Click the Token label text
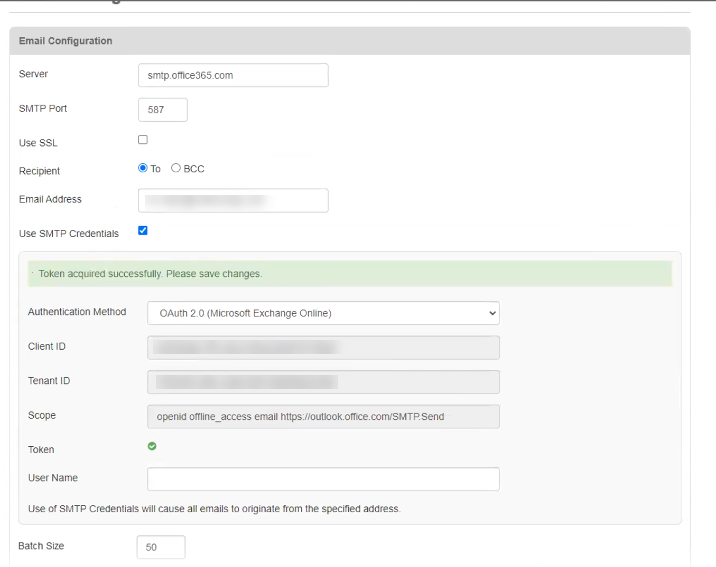716x567 pixels. (x=41, y=450)
